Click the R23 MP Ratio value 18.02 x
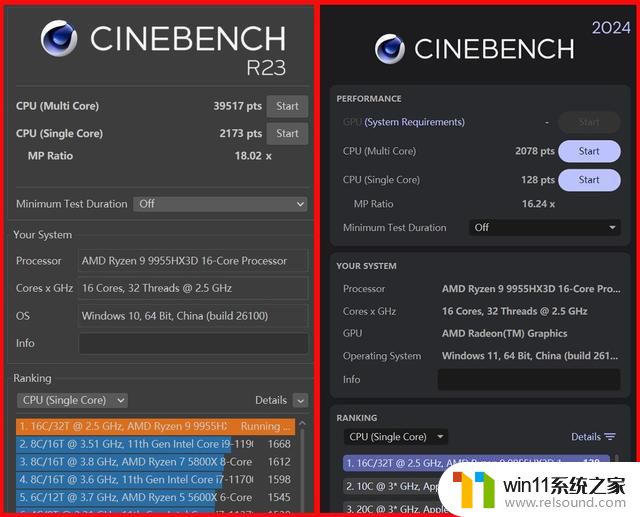 pos(253,156)
